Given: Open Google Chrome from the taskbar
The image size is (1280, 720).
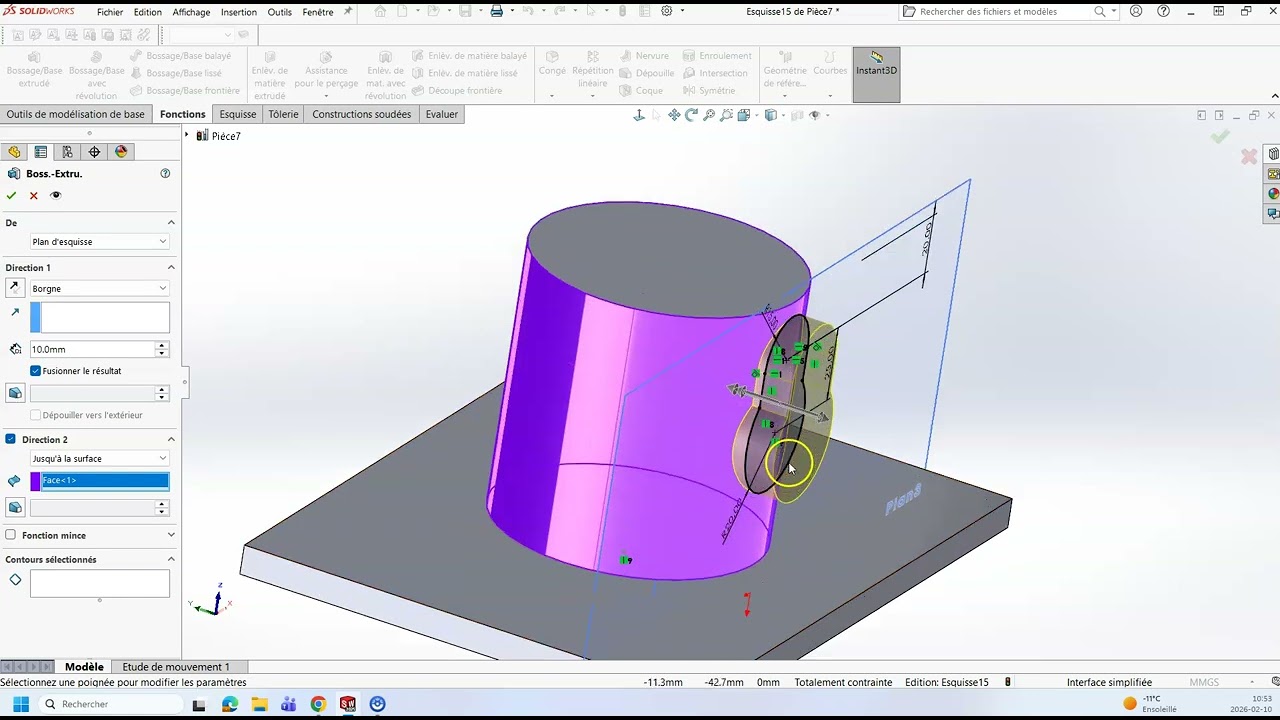Looking at the screenshot, I should click(318, 704).
